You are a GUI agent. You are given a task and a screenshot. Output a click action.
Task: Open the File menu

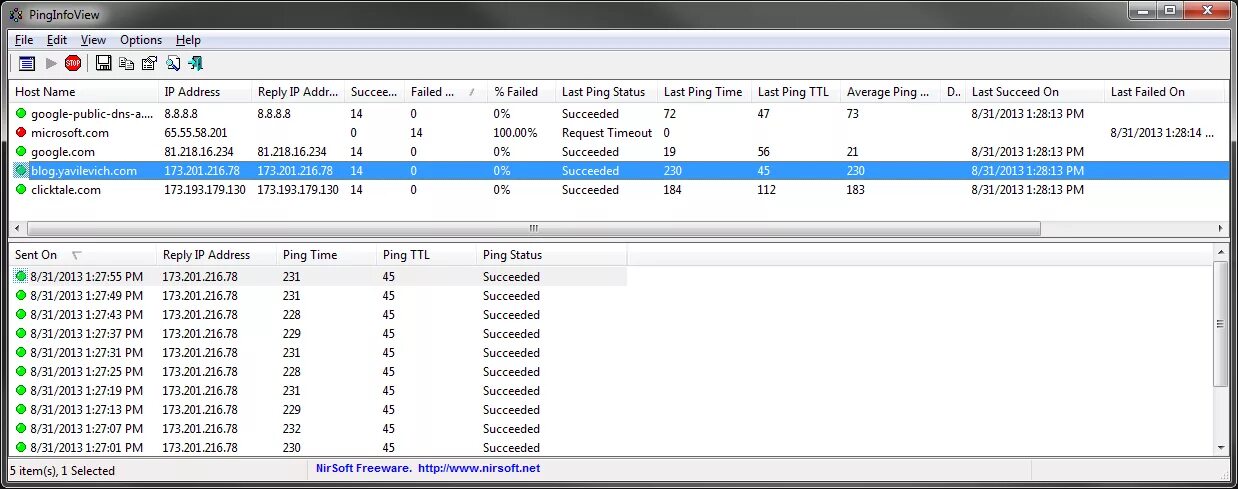24,40
